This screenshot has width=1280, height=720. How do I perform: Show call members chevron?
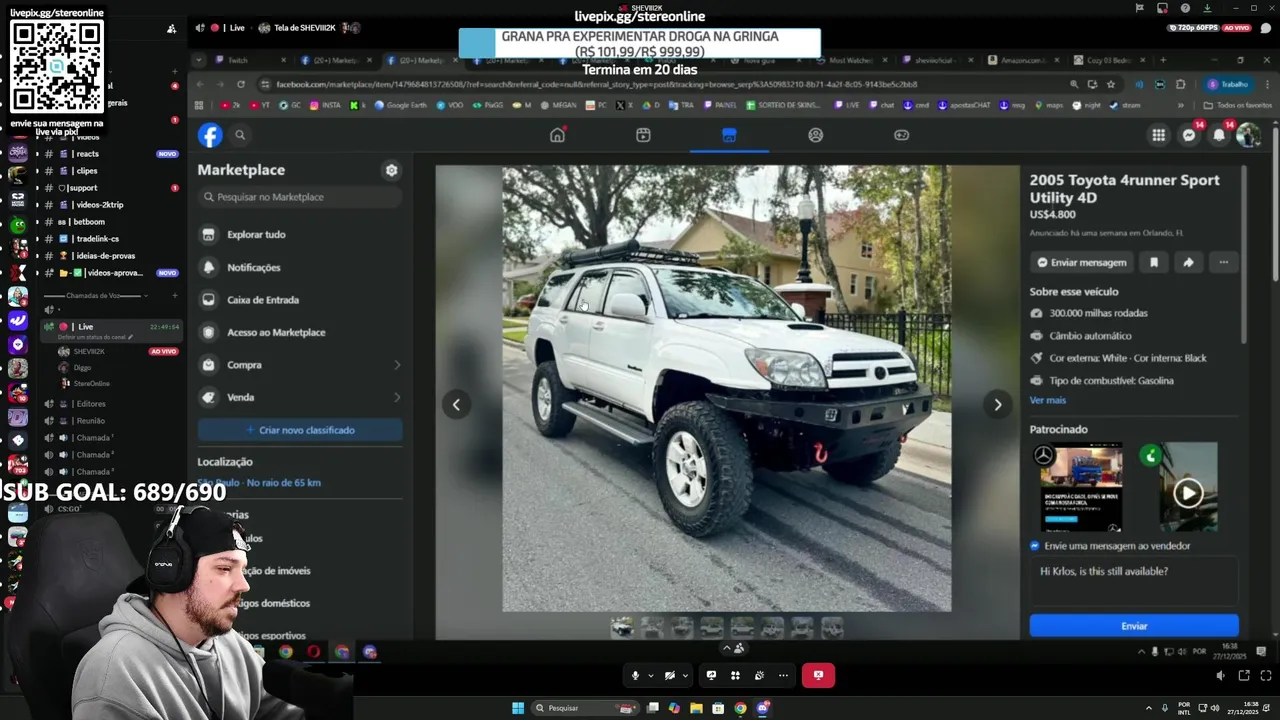pyautogui.click(x=733, y=648)
